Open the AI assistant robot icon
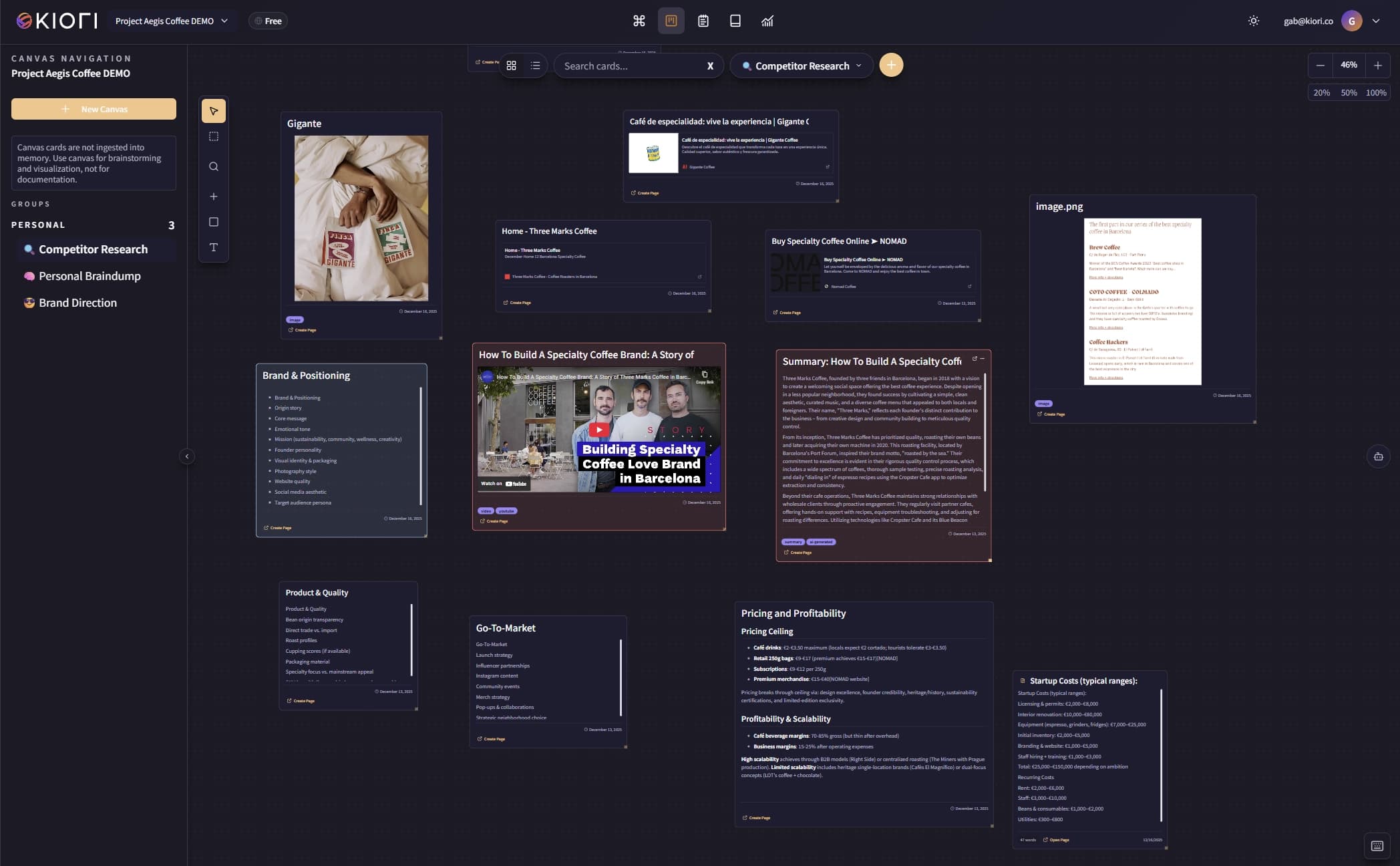This screenshot has width=1400, height=866. click(1378, 456)
